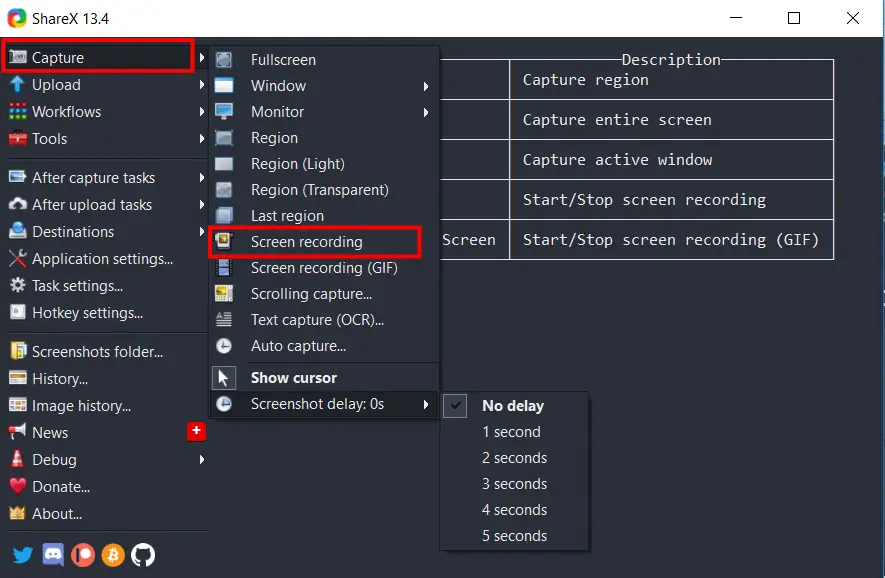Toggle the Show cursor option

pyautogui.click(x=325, y=378)
